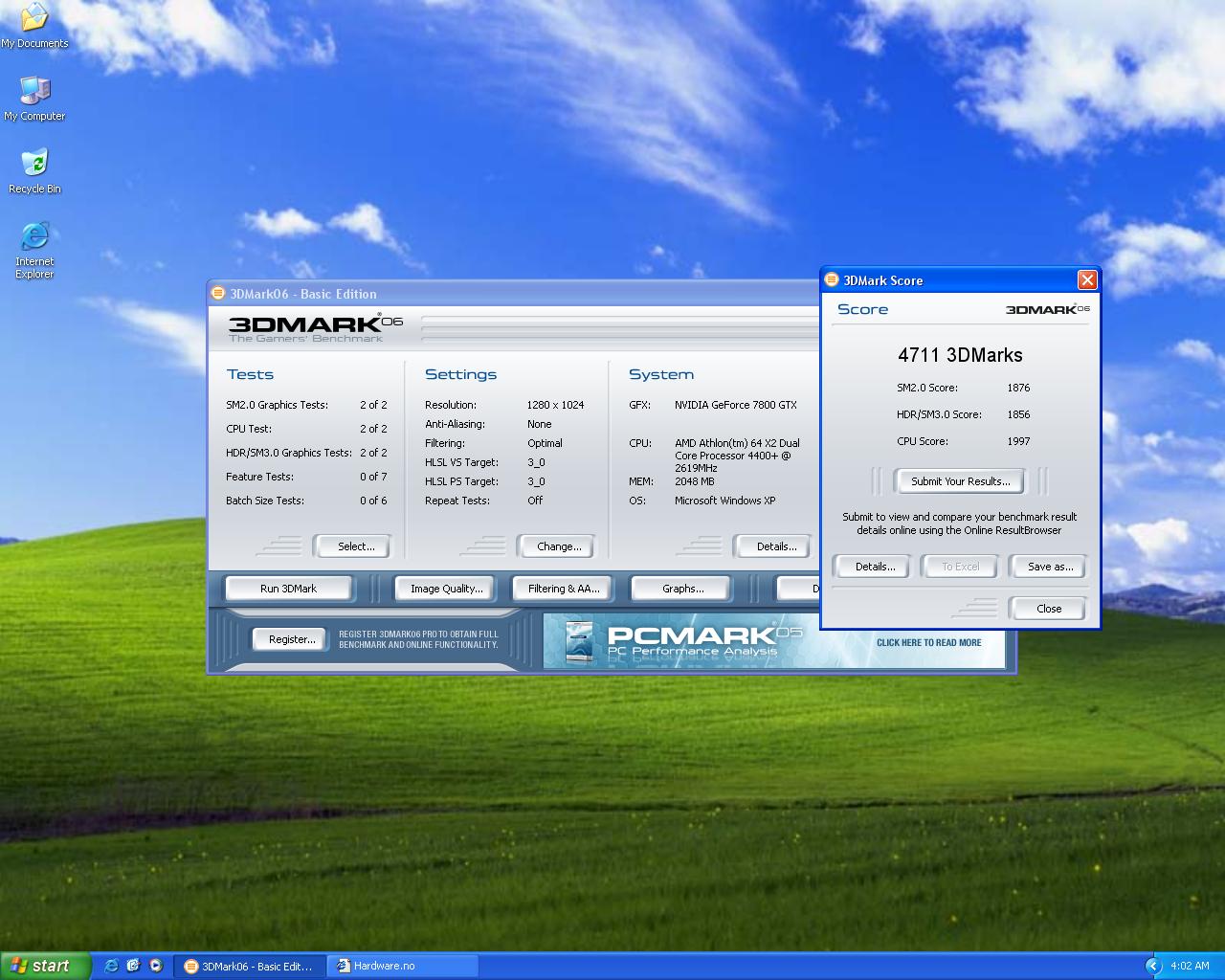The height and width of the screenshot is (980, 1225).
Task: Click Resolution value 1280 x 1024
Action: [555, 405]
